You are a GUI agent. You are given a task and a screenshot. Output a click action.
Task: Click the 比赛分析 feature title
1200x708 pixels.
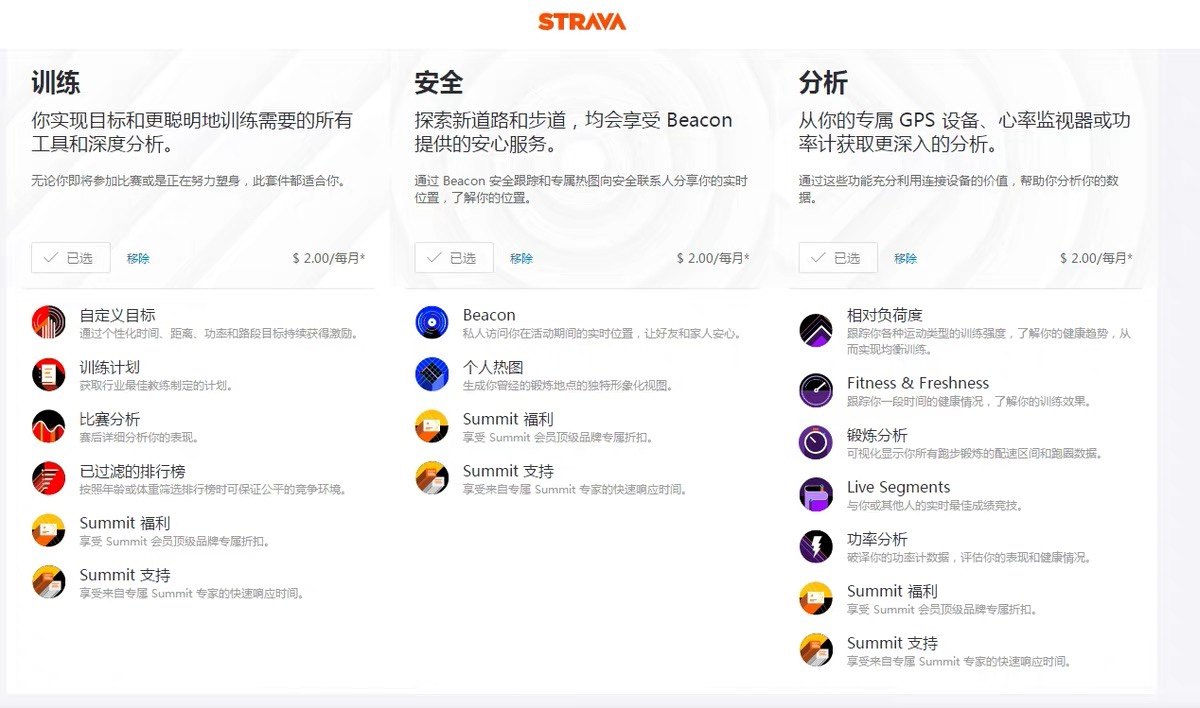110,419
